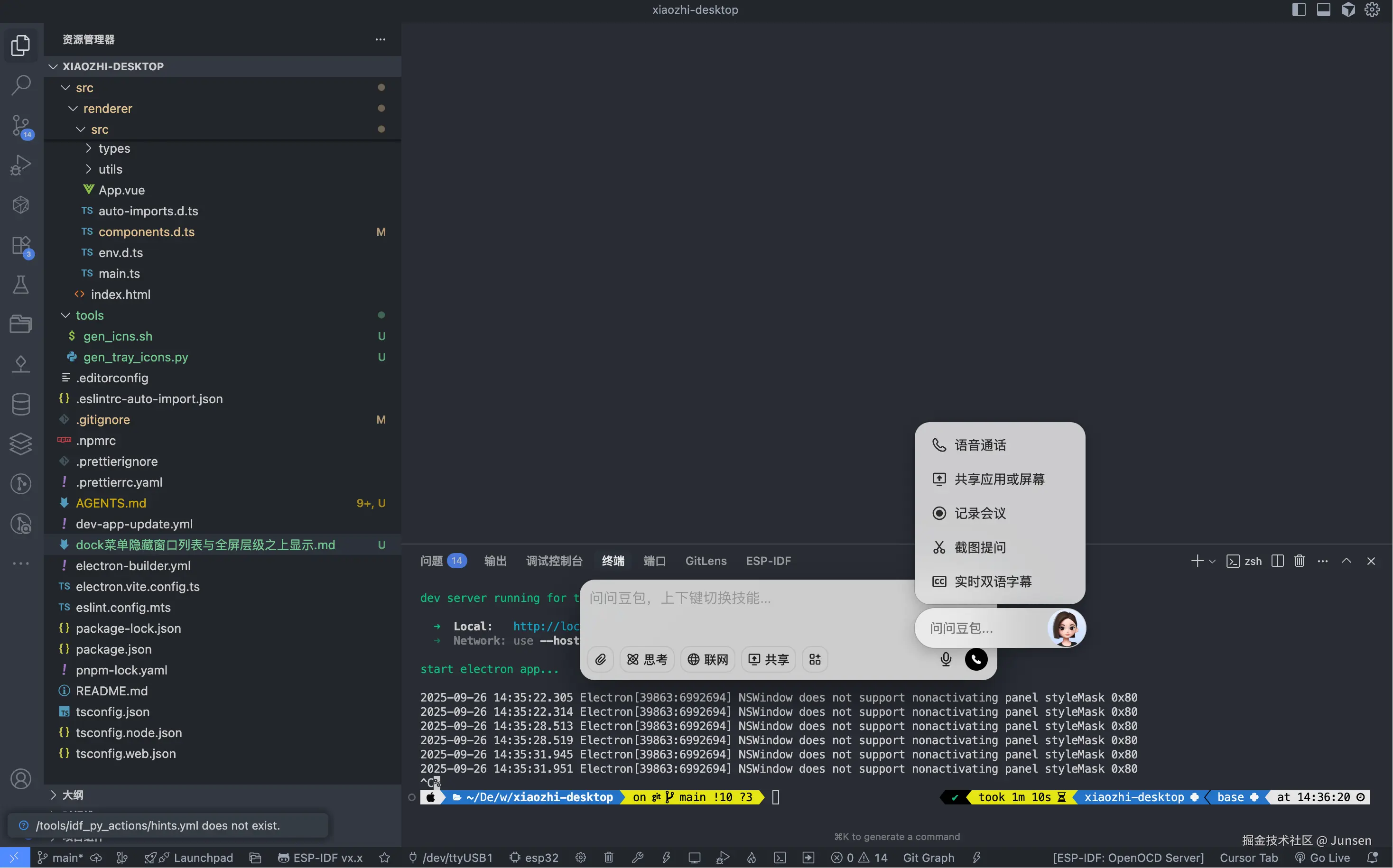The width and height of the screenshot is (1393, 868).
Task: Split the terminal panel
Action: point(1277,561)
